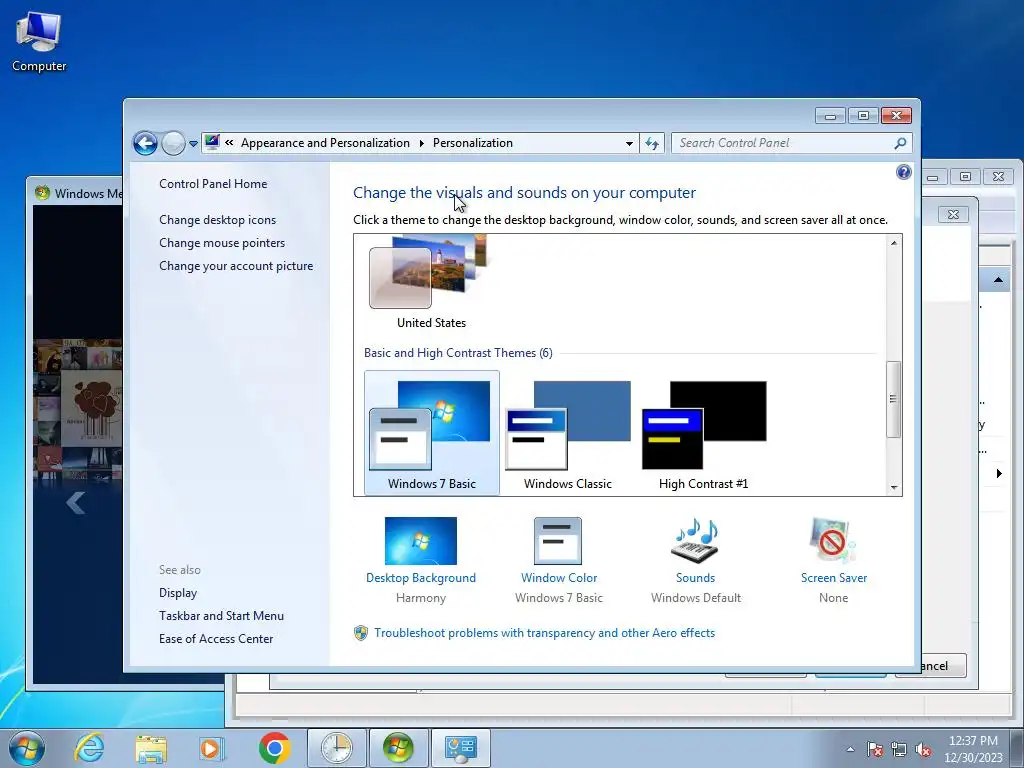1024x768 pixels.
Task: Select the Windows Classic theme
Action: (x=568, y=432)
